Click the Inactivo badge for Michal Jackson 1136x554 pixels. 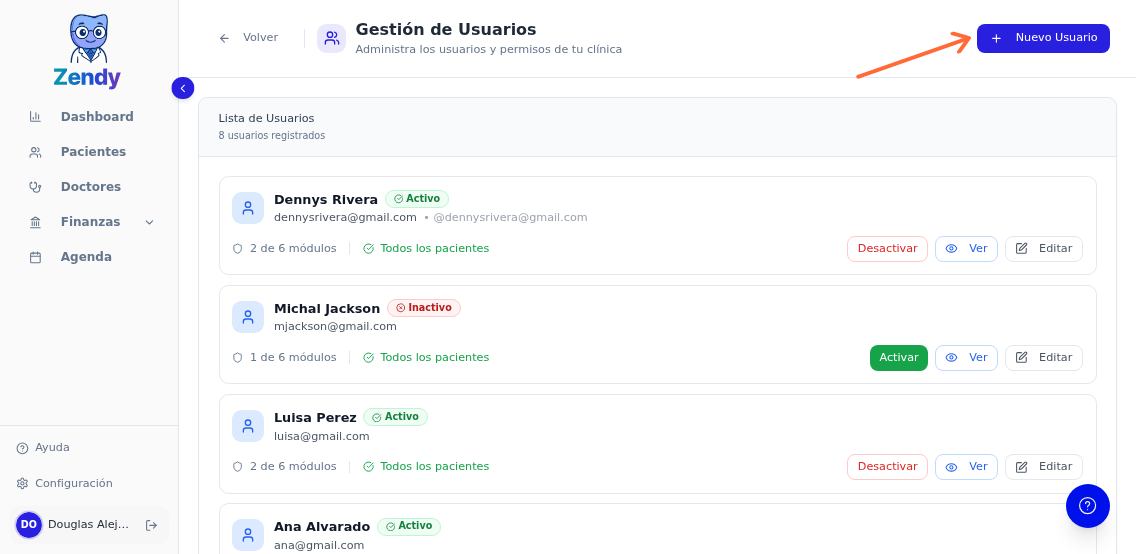pos(424,308)
